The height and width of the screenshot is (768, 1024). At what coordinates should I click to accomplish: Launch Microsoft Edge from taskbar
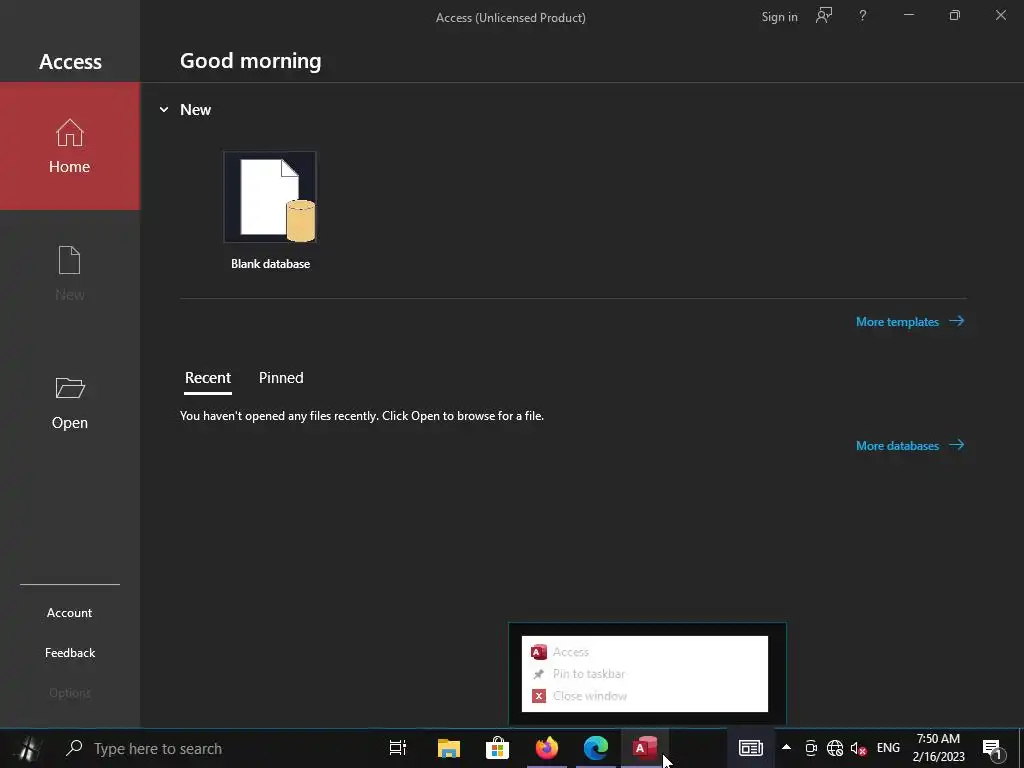pos(596,748)
